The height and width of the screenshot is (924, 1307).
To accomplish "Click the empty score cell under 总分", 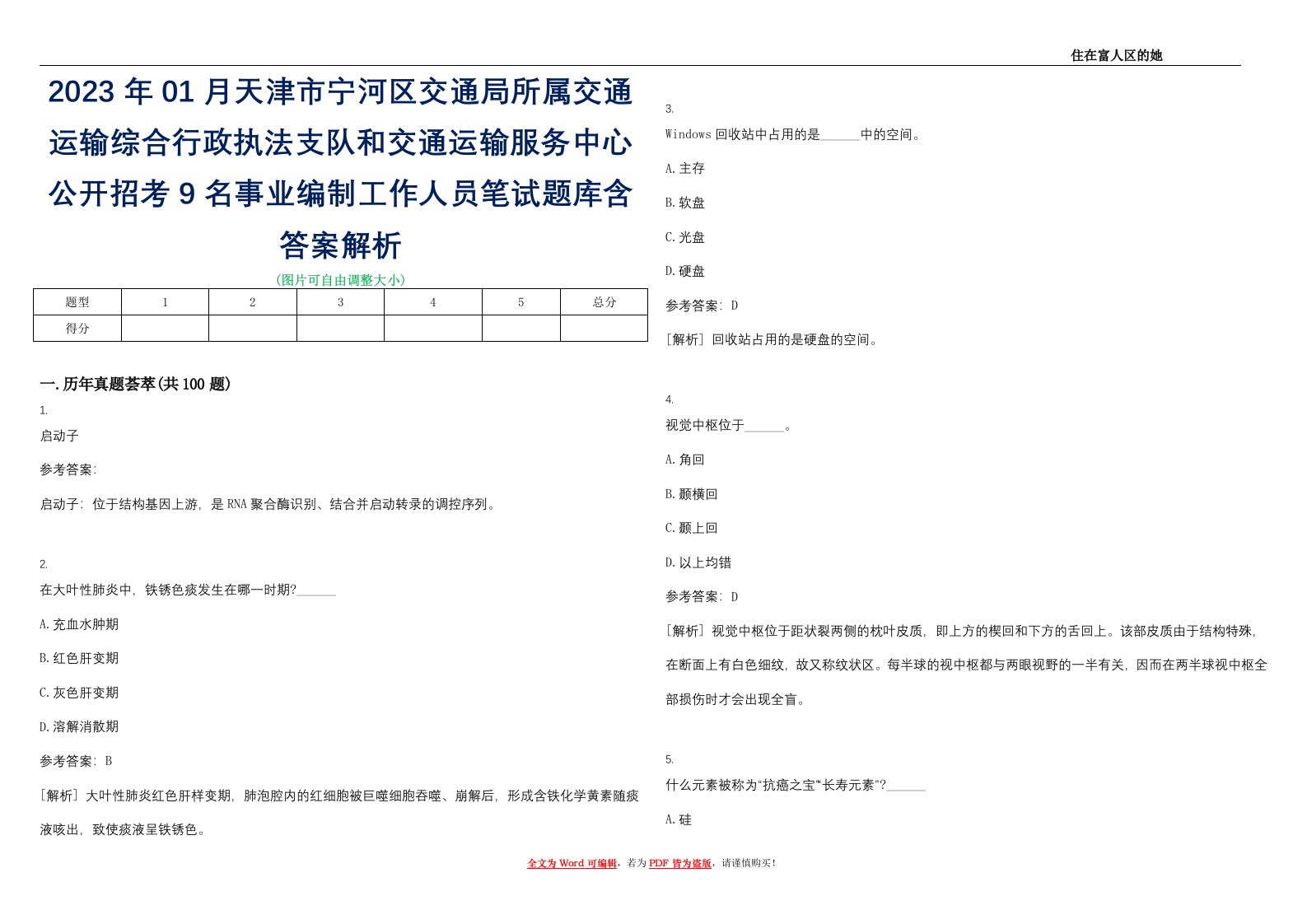I will [x=604, y=329].
